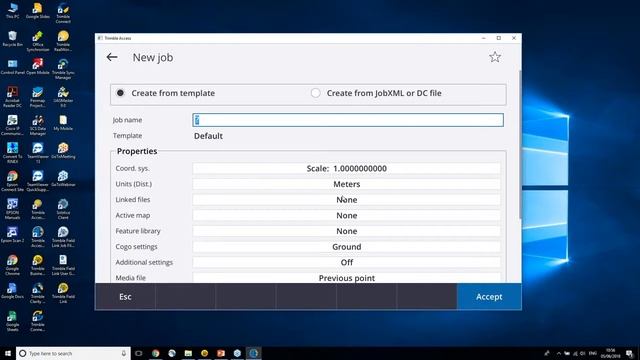Image resolution: width=640 pixels, height=360 pixels.
Task: Click the taskbar search box
Action: tap(73, 353)
